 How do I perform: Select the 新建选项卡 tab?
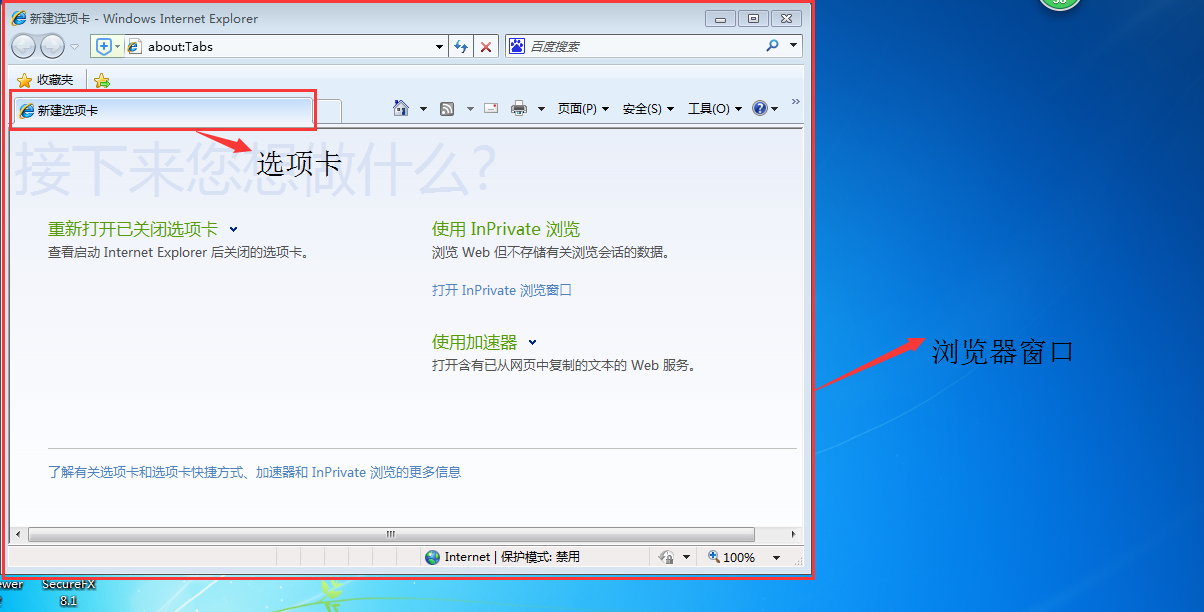(x=160, y=110)
